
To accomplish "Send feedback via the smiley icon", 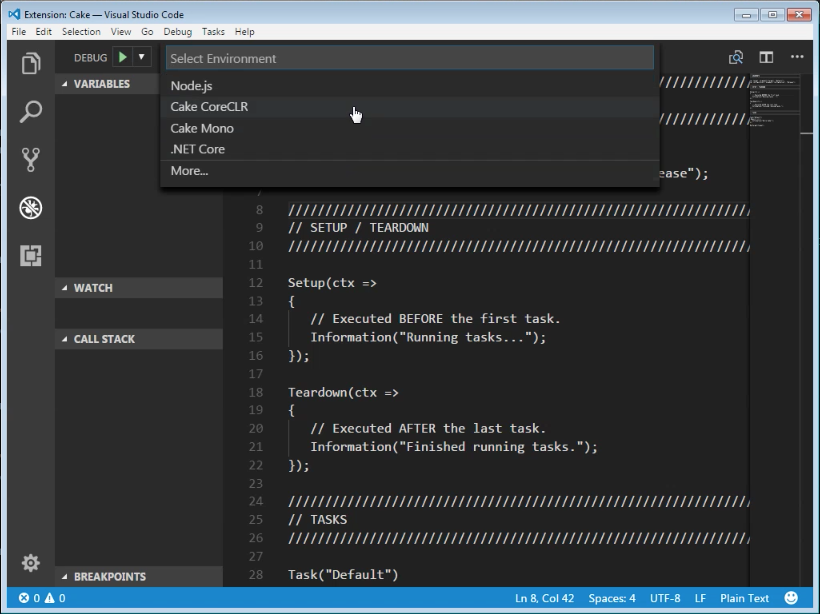I will pos(791,598).
